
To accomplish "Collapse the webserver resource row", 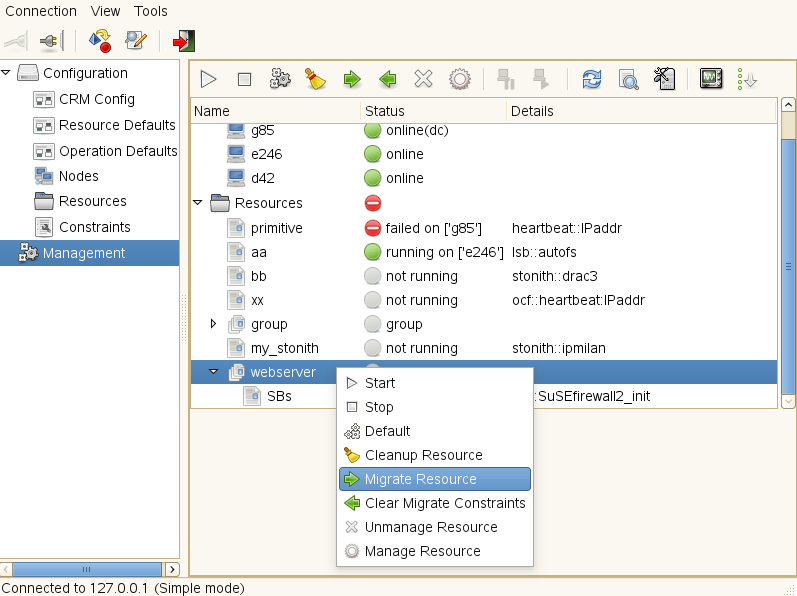I will pos(213,372).
